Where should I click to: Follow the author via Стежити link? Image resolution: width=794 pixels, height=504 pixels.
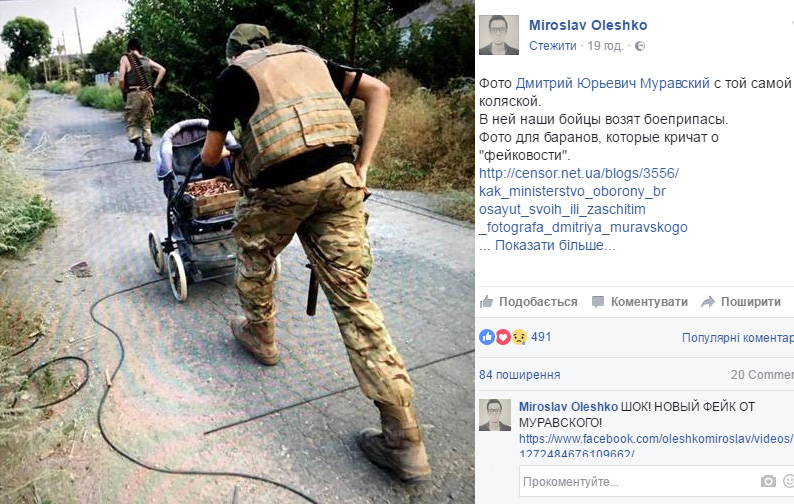click(x=552, y=46)
